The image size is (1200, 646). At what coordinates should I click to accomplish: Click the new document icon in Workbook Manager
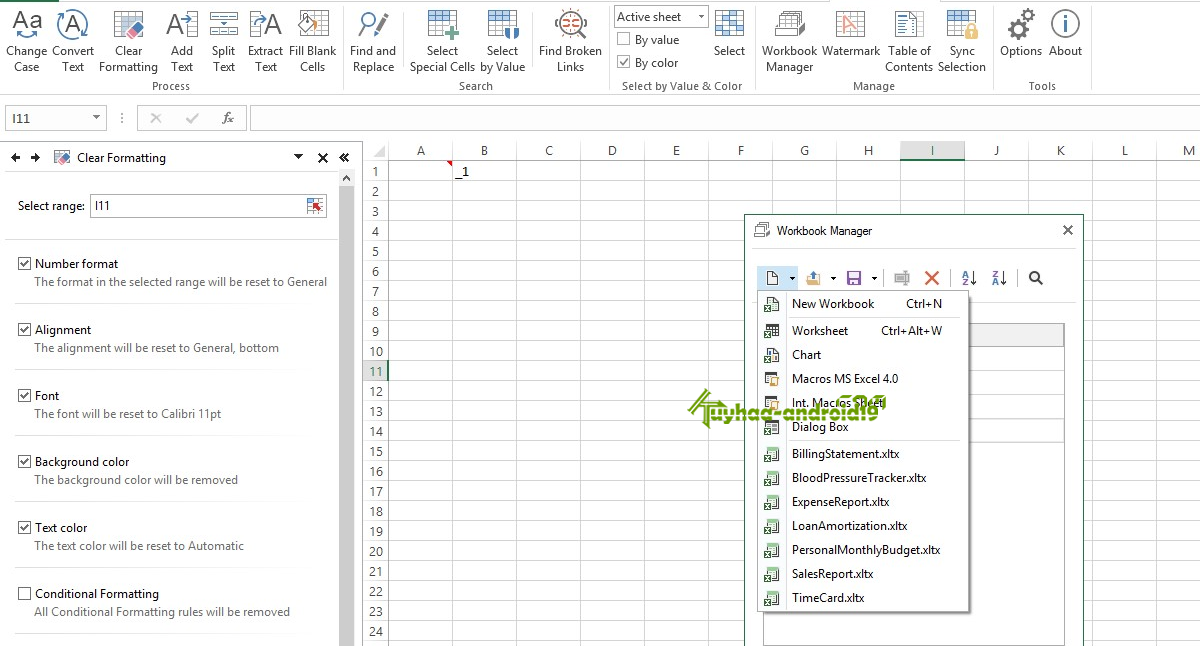pyautogui.click(x=772, y=278)
